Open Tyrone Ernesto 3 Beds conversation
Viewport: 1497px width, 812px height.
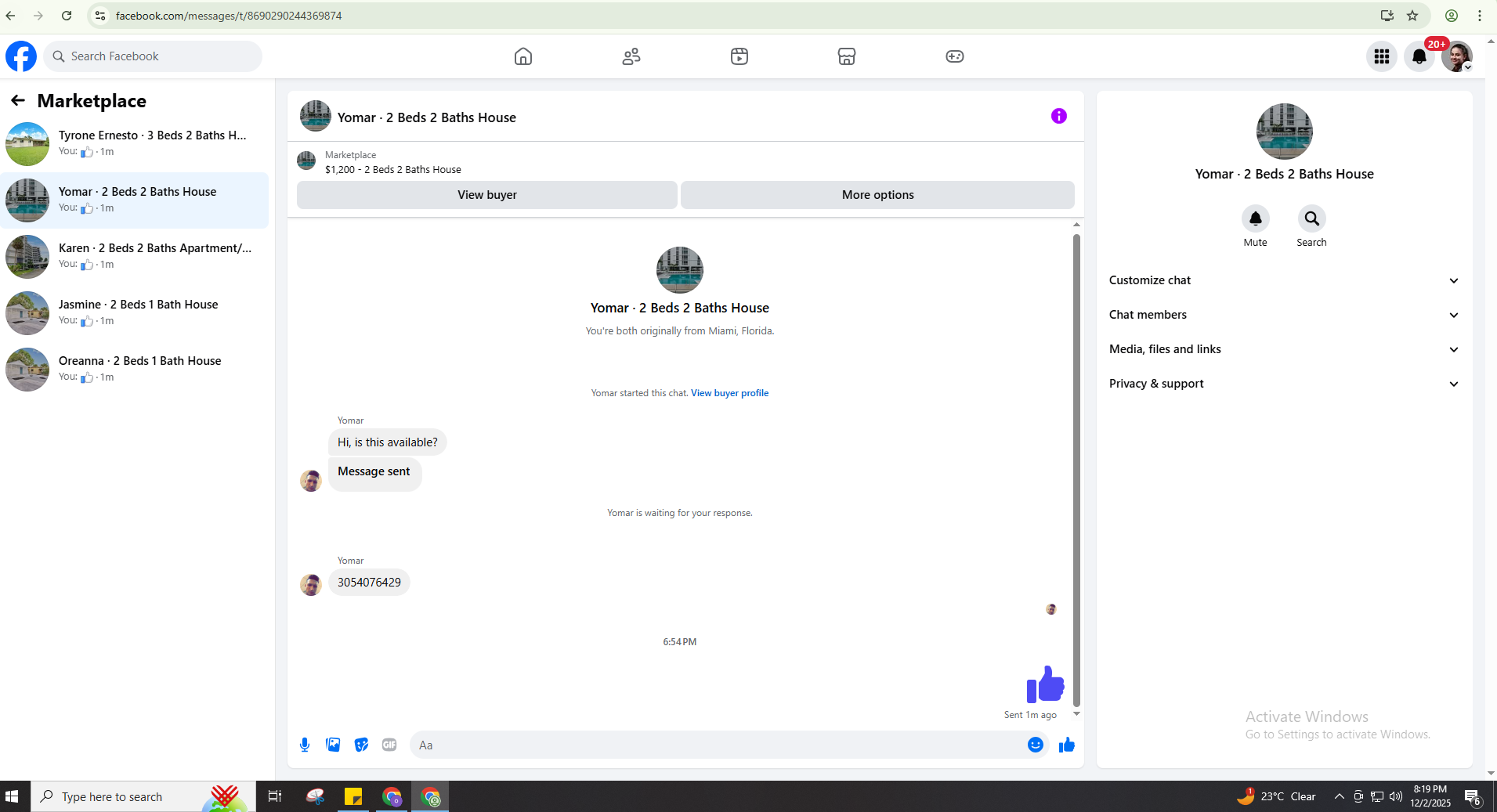135,144
